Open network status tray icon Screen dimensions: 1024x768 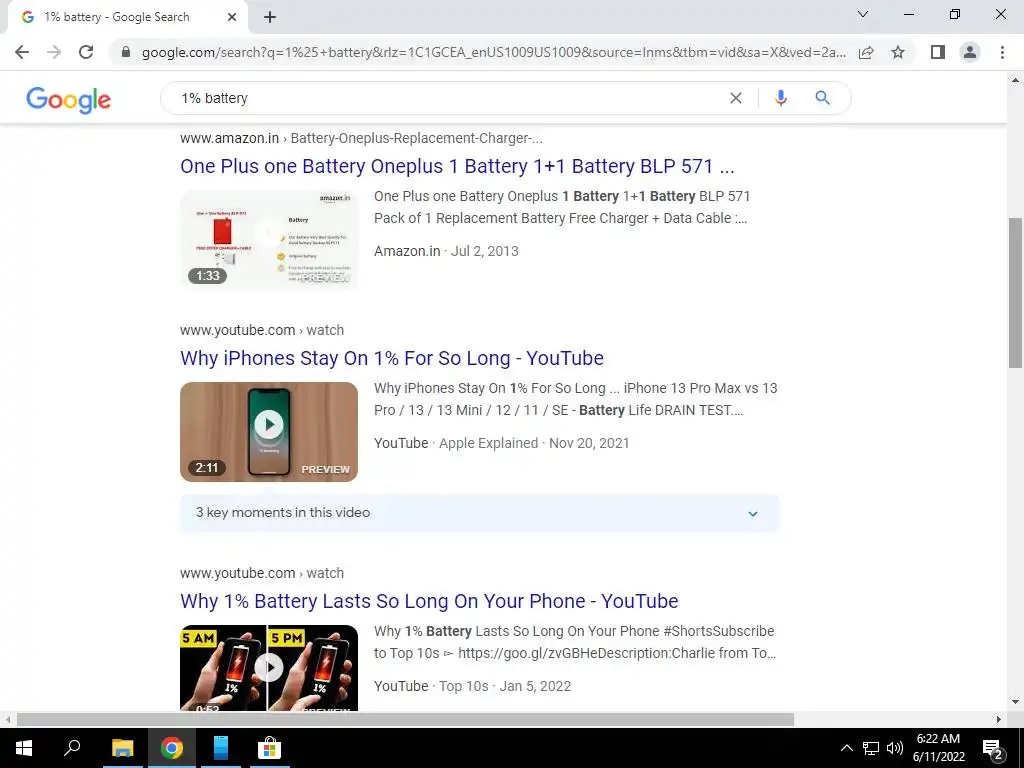[x=871, y=748]
